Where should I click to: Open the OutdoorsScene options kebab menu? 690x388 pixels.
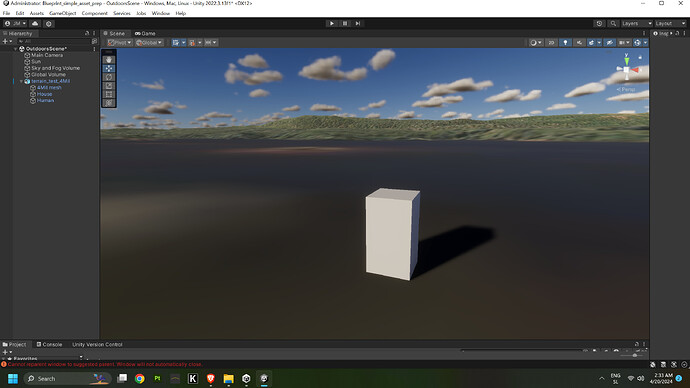[94, 49]
